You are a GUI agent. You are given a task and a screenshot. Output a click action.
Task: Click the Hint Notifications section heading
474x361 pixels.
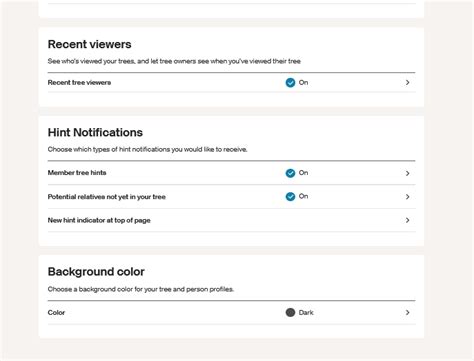[x=95, y=132]
